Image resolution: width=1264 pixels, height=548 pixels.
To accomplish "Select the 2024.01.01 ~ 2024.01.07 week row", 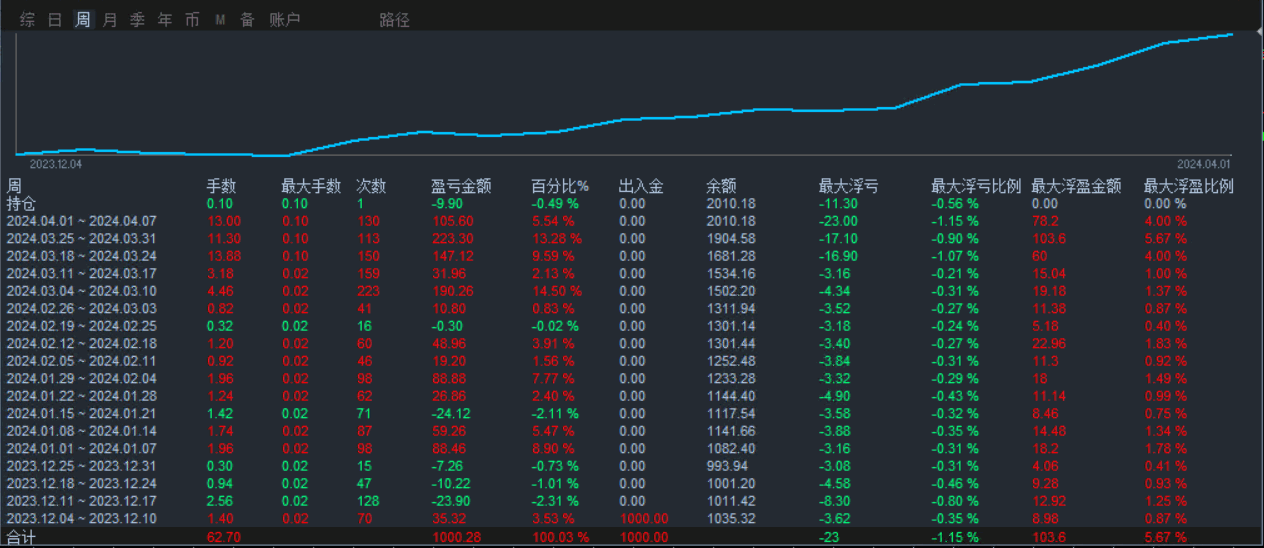I will [632, 448].
